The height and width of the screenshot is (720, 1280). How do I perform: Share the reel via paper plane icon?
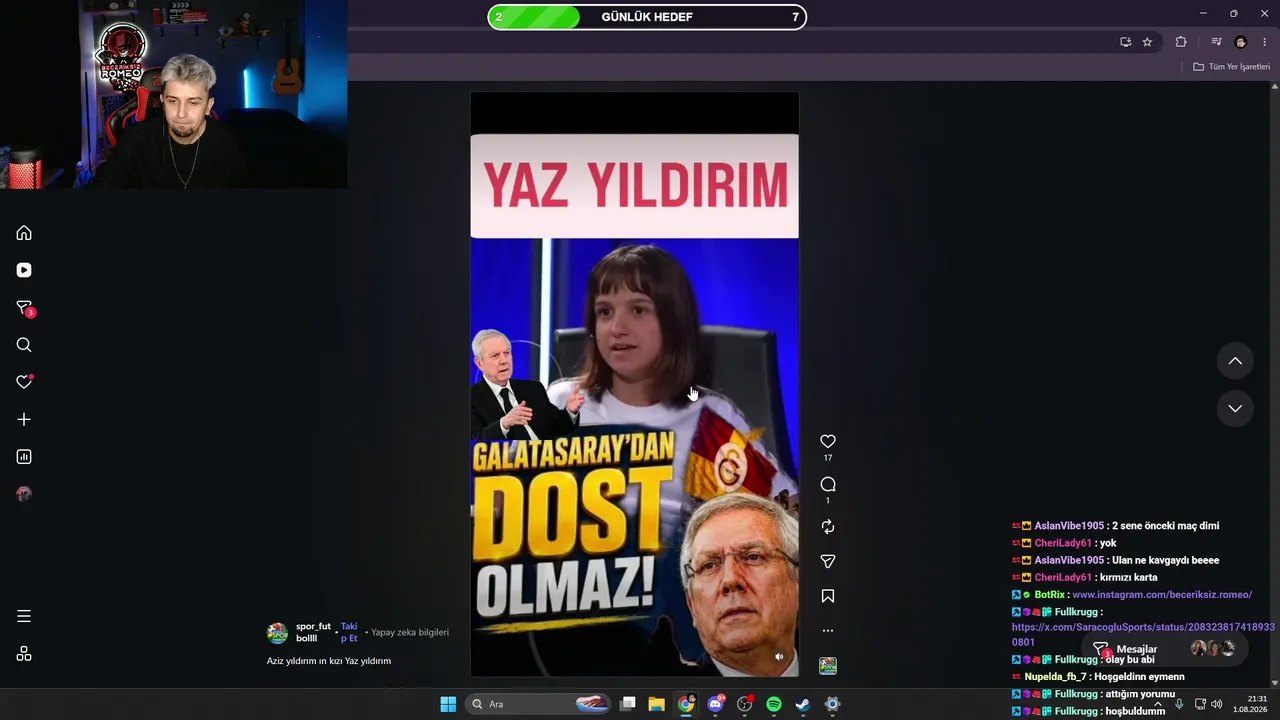click(x=828, y=562)
